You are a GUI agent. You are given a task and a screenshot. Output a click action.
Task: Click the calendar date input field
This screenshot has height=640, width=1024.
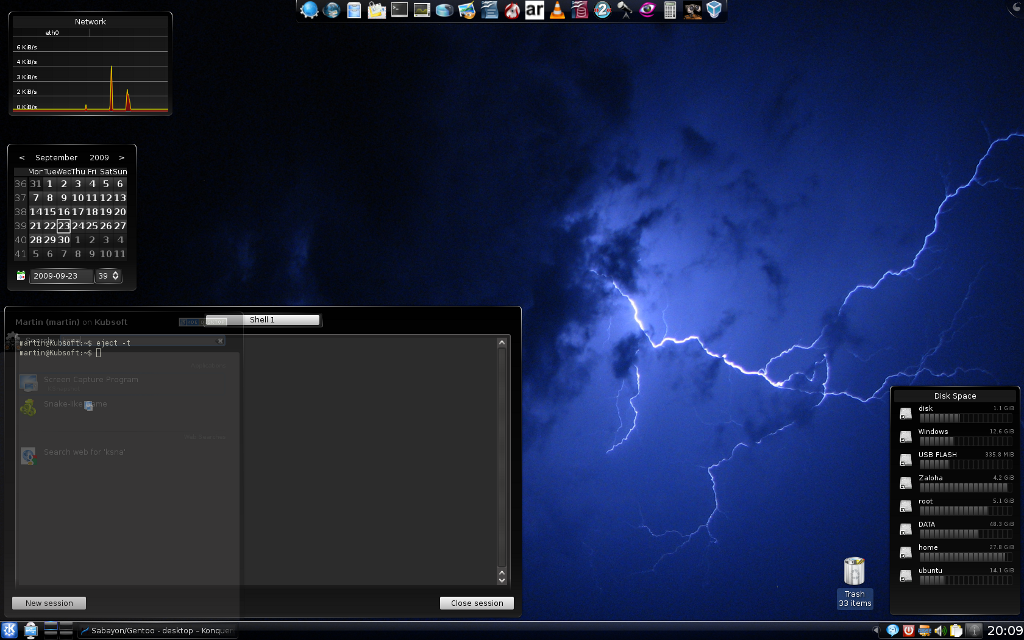pyautogui.click(x=60, y=276)
